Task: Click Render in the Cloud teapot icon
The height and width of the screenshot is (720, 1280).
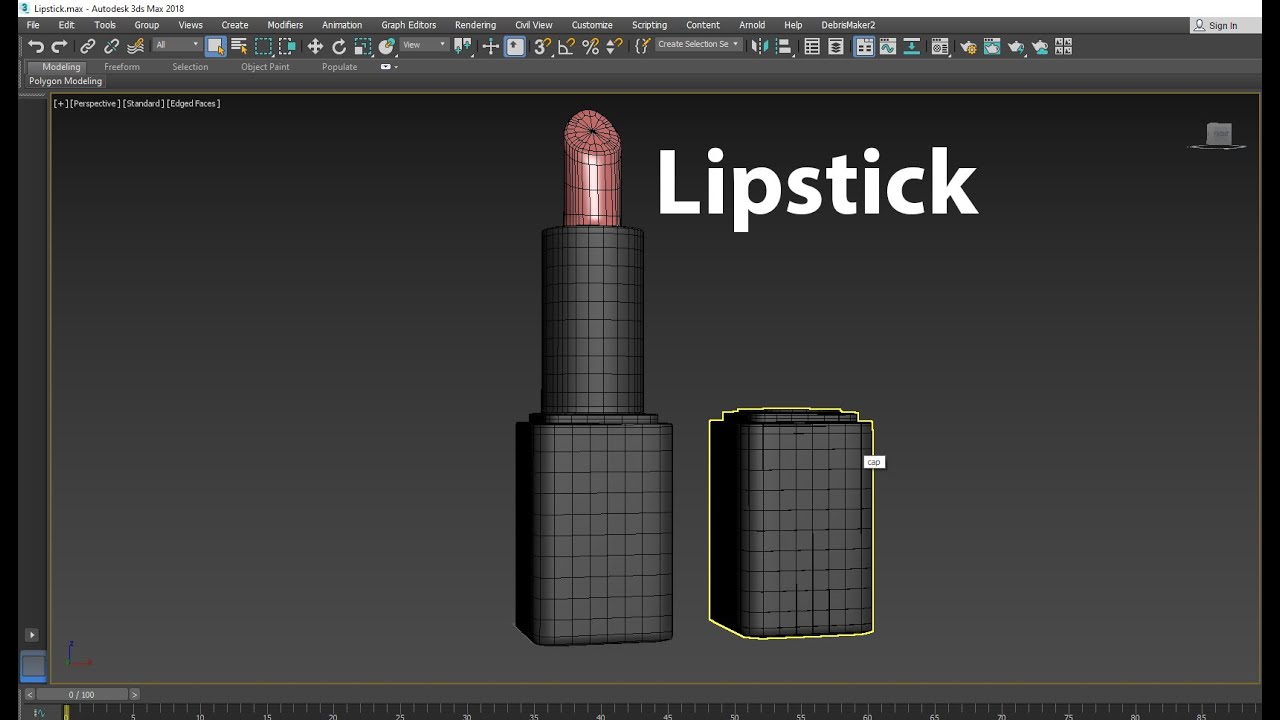Action: click(1040, 46)
